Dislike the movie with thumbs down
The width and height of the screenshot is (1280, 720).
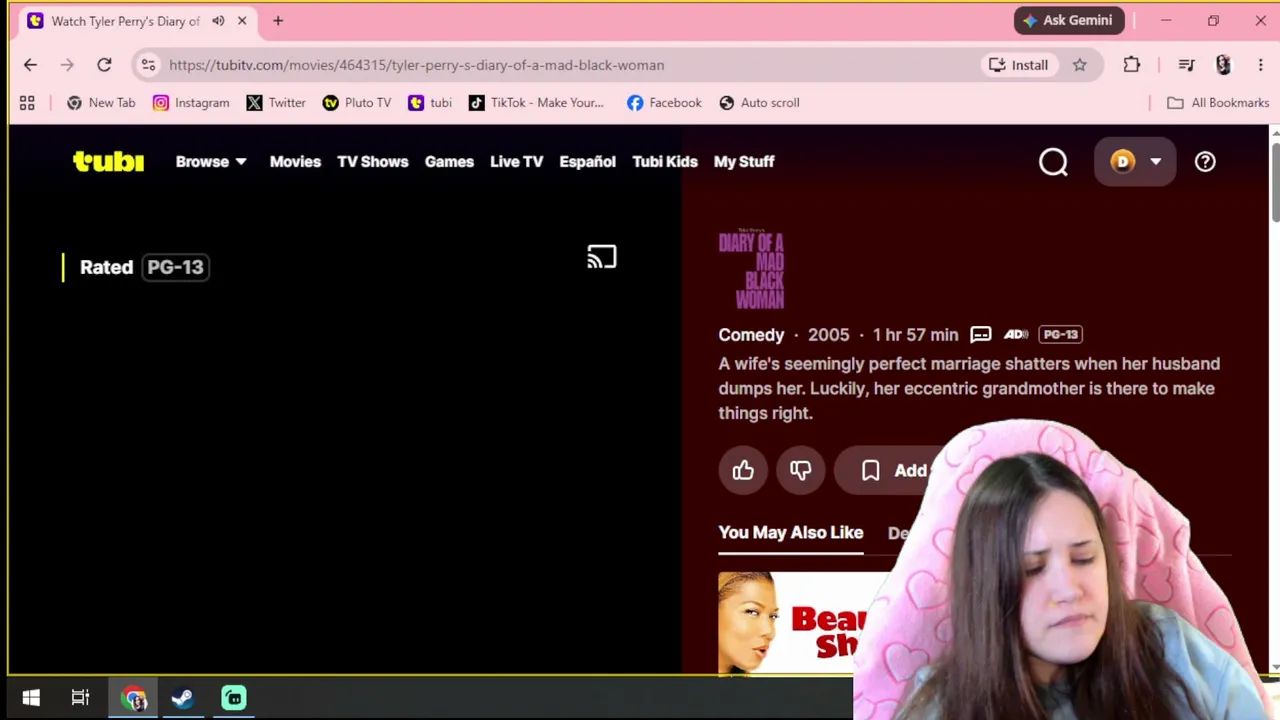(x=800, y=470)
